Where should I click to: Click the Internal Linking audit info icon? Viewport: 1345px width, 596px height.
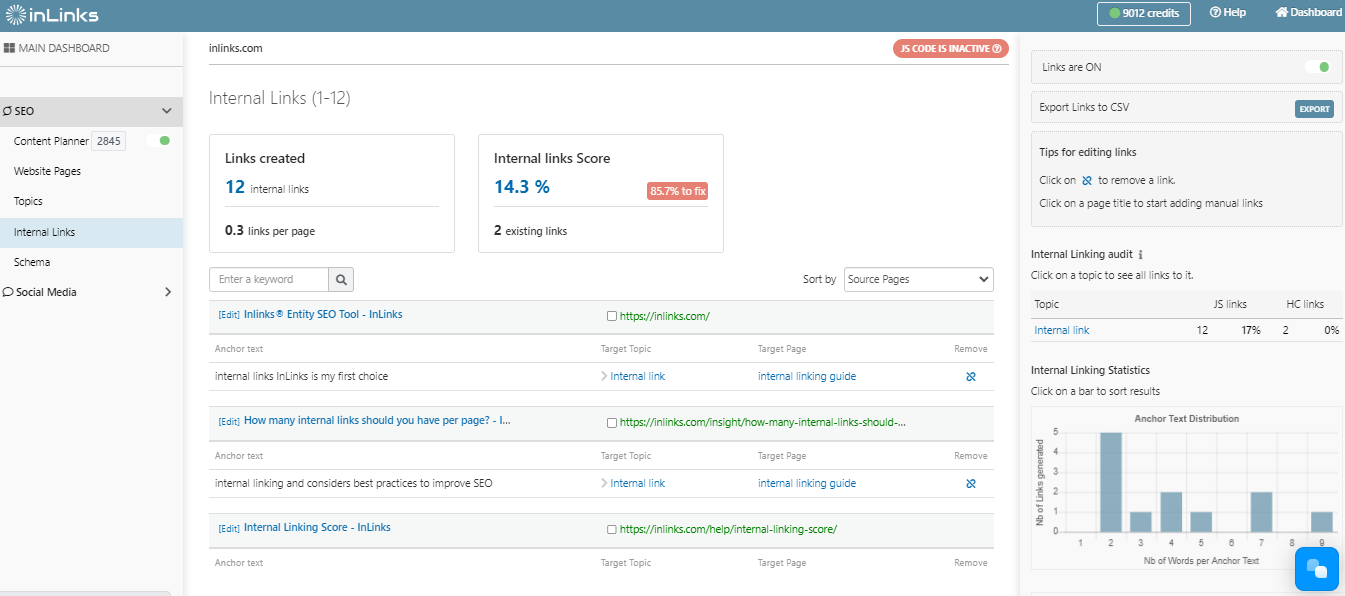click(1141, 255)
